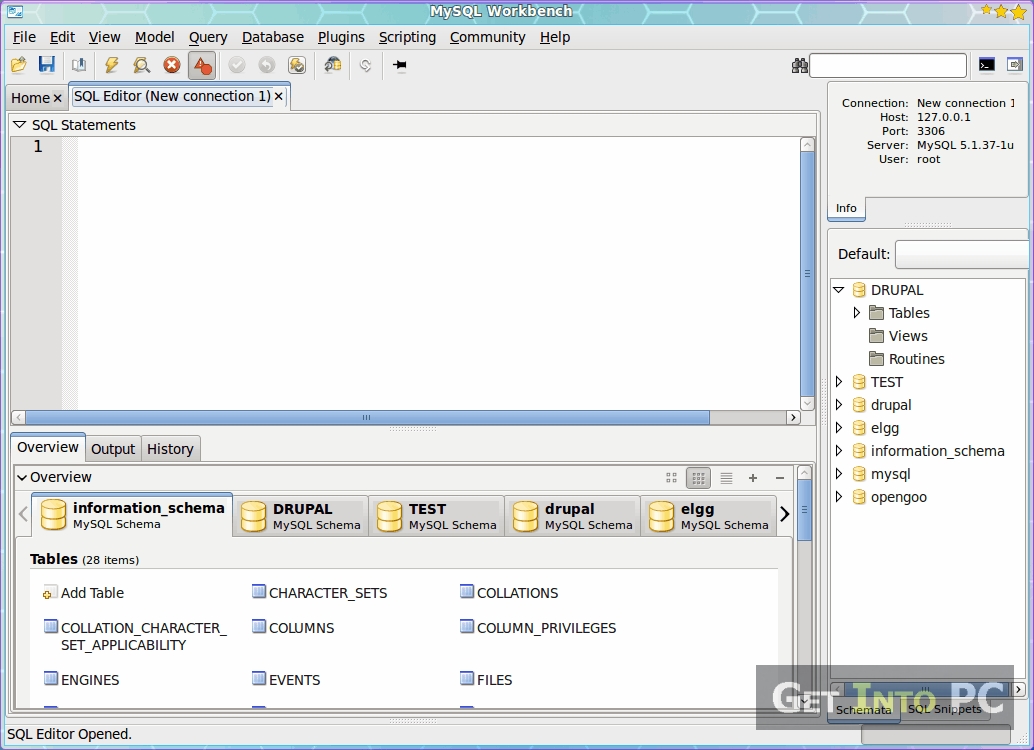Open the Plugins menu
This screenshot has width=1034, height=750.
point(341,38)
